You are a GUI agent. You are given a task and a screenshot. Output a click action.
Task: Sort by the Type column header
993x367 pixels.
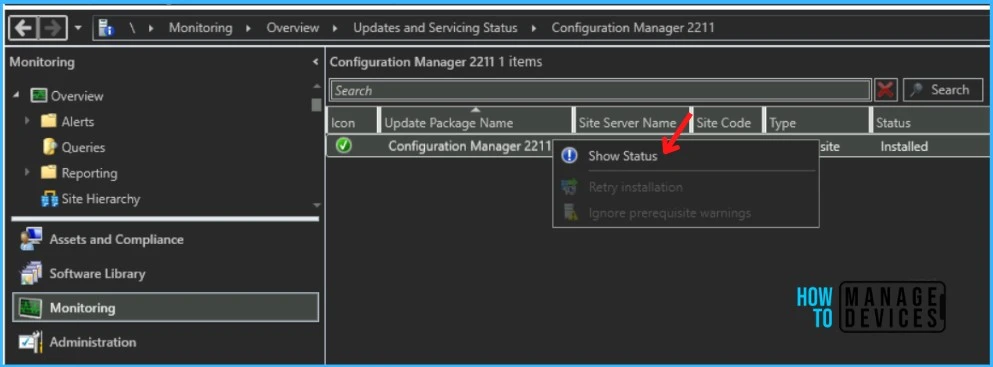[x=817, y=120]
